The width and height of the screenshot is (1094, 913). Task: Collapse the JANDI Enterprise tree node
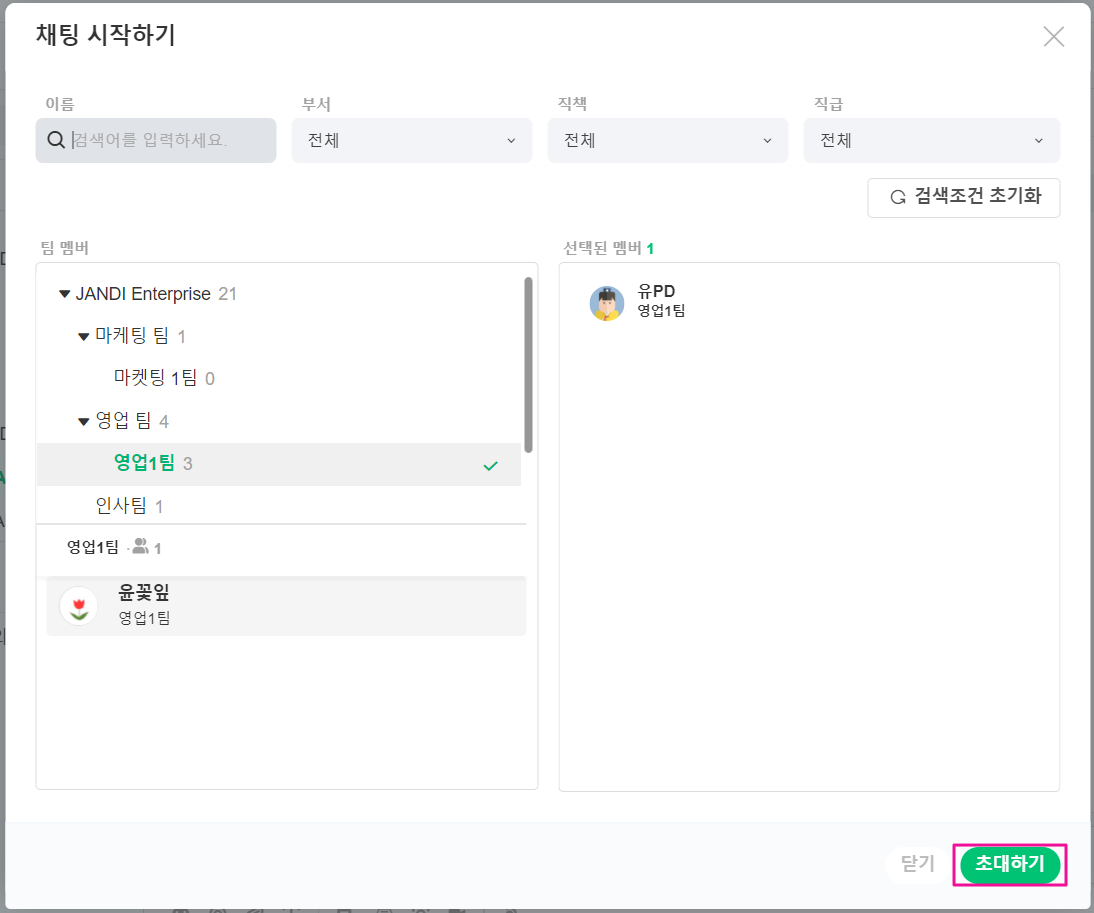click(x=65, y=294)
